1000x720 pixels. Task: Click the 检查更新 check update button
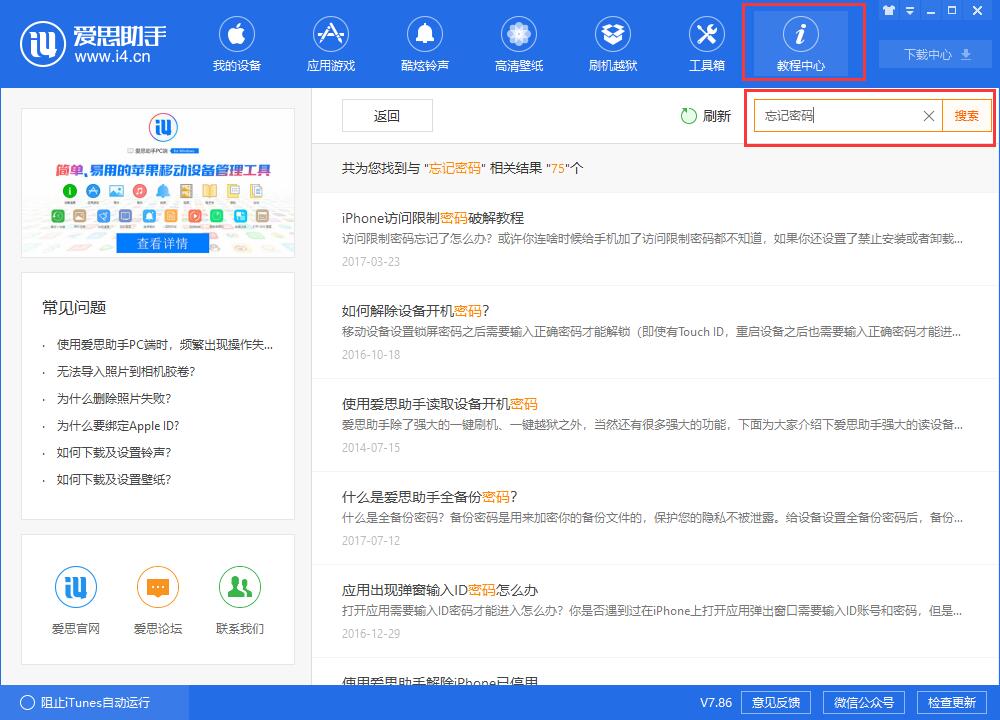pyautogui.click(x=952, y=703)
